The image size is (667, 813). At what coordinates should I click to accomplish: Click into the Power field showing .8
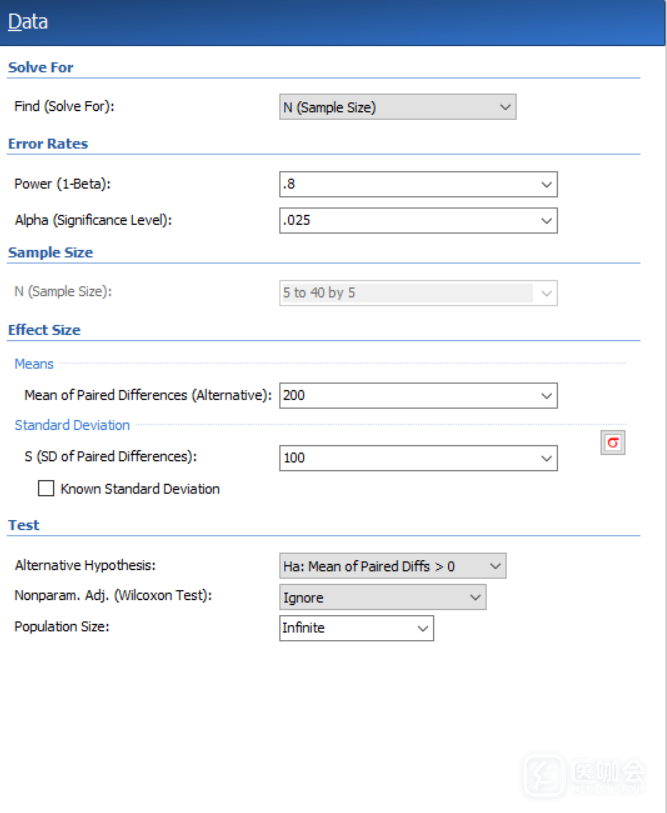point(405,184)
